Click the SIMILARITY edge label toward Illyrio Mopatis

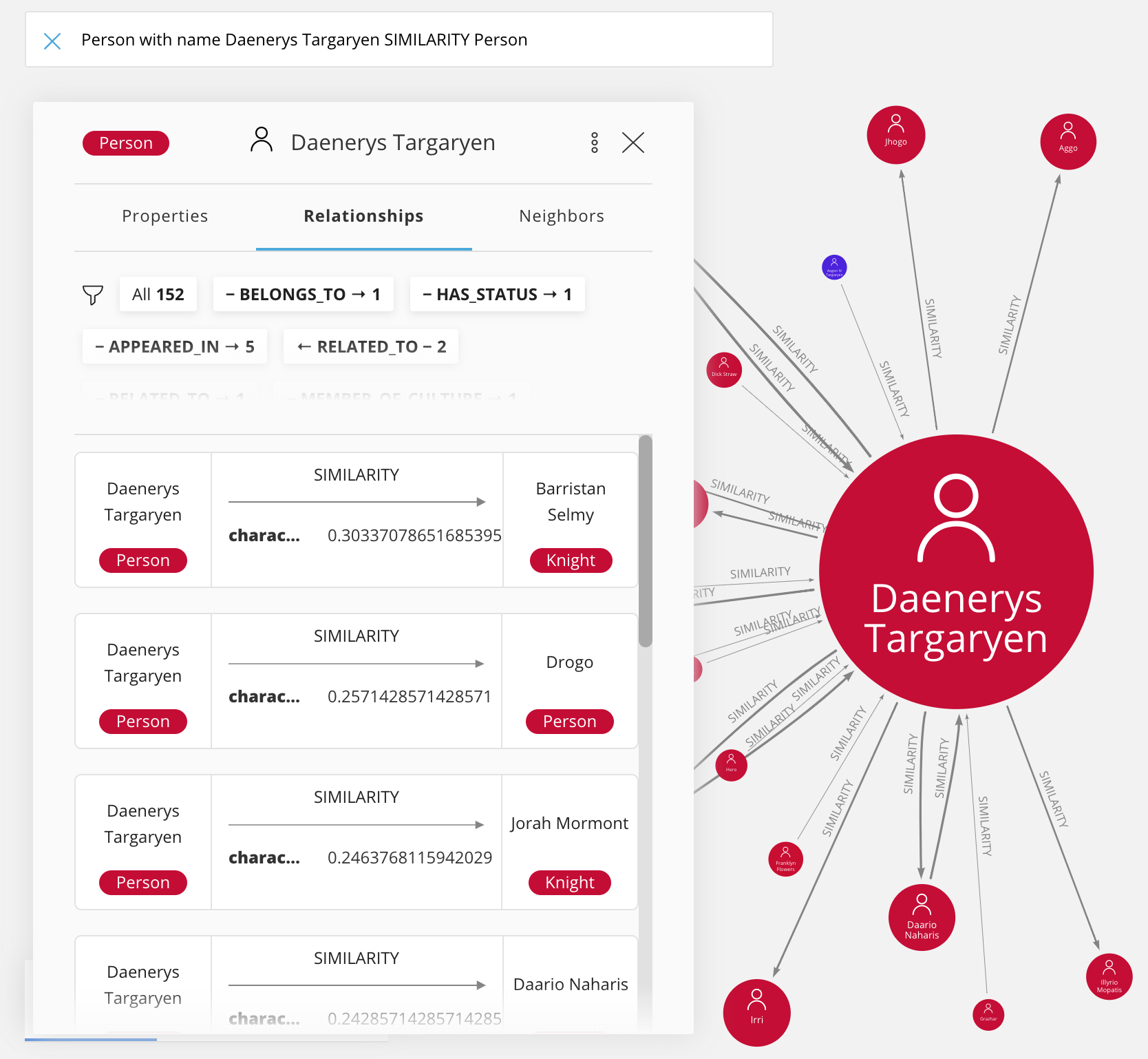click(x=1053, y=799)
